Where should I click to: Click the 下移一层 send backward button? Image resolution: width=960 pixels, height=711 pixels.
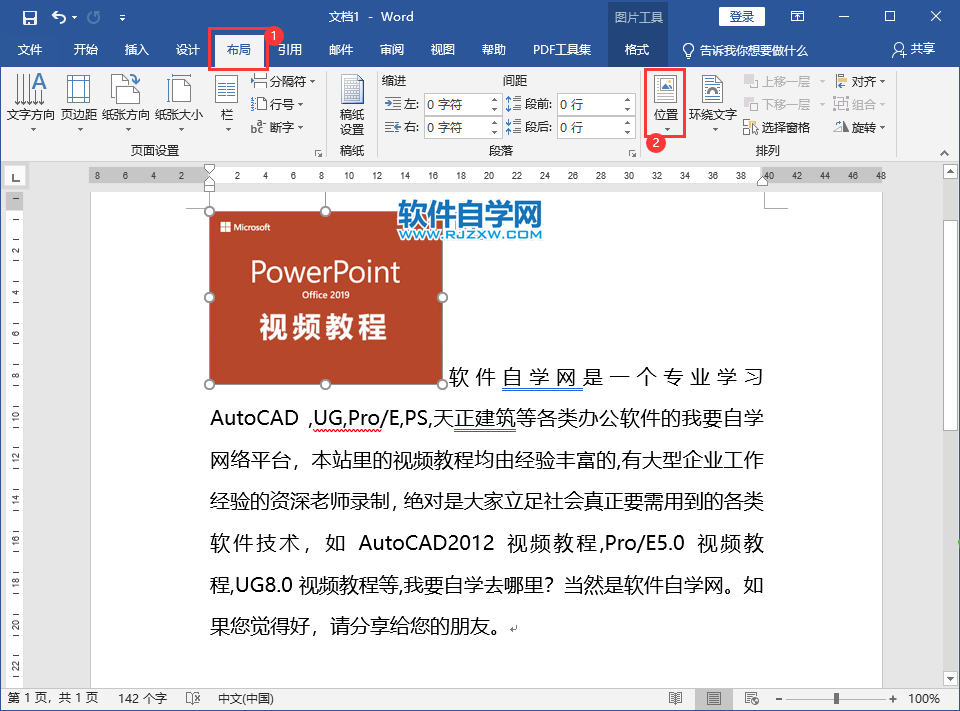pos(778,104)
